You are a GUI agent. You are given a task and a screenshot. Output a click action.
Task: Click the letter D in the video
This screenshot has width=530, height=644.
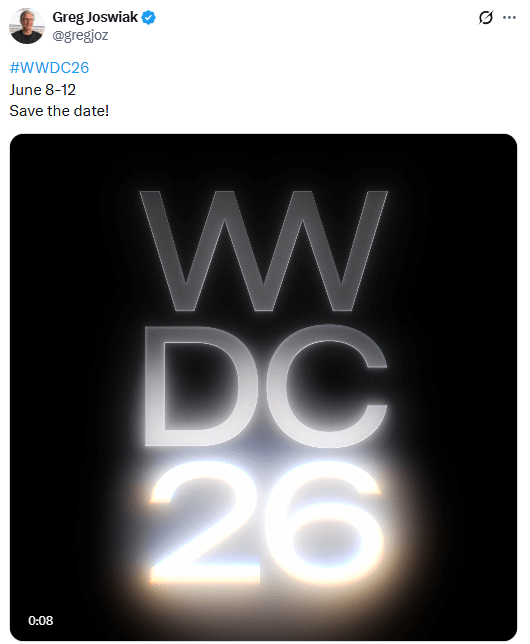tap(201, 387)
